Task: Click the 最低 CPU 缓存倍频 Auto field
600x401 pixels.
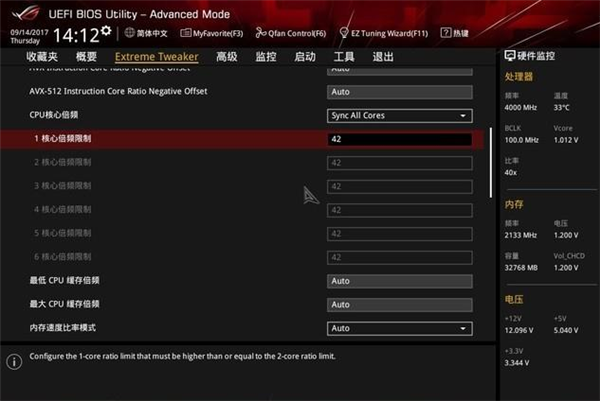Action: click(x=400, y=281)
